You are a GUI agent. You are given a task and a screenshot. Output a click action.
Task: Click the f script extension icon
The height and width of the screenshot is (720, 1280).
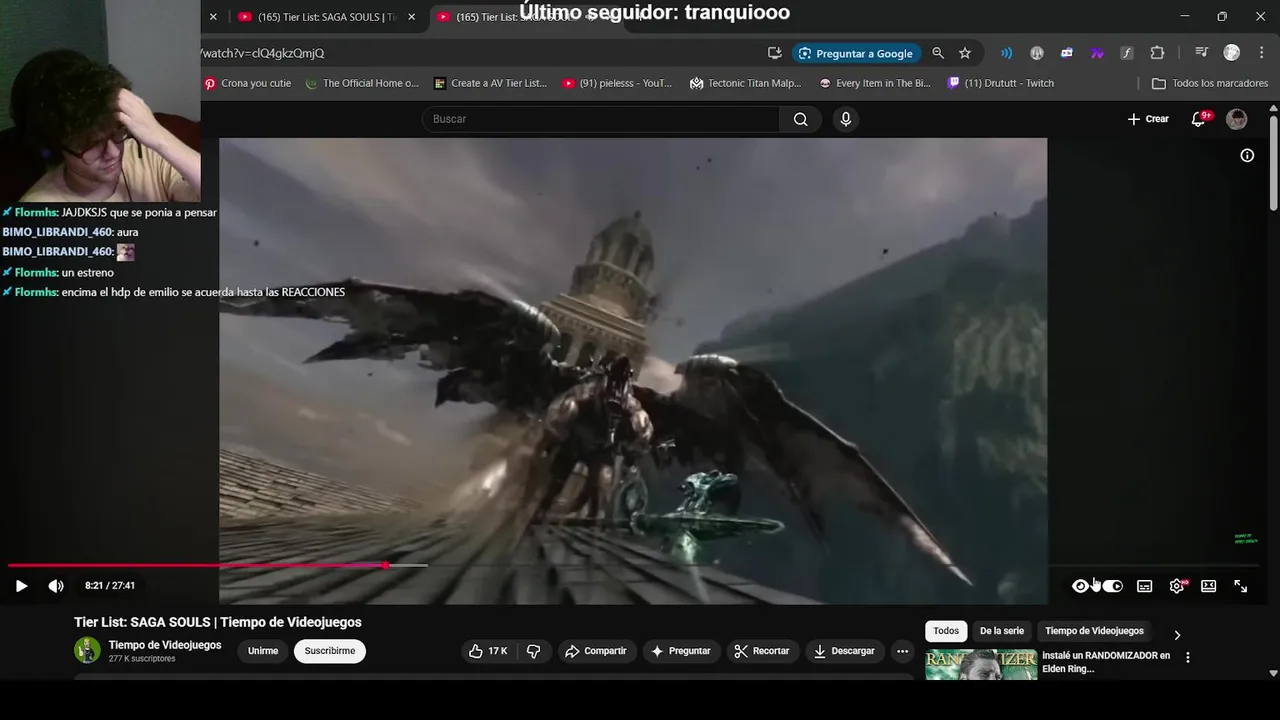click(1127, 53)
